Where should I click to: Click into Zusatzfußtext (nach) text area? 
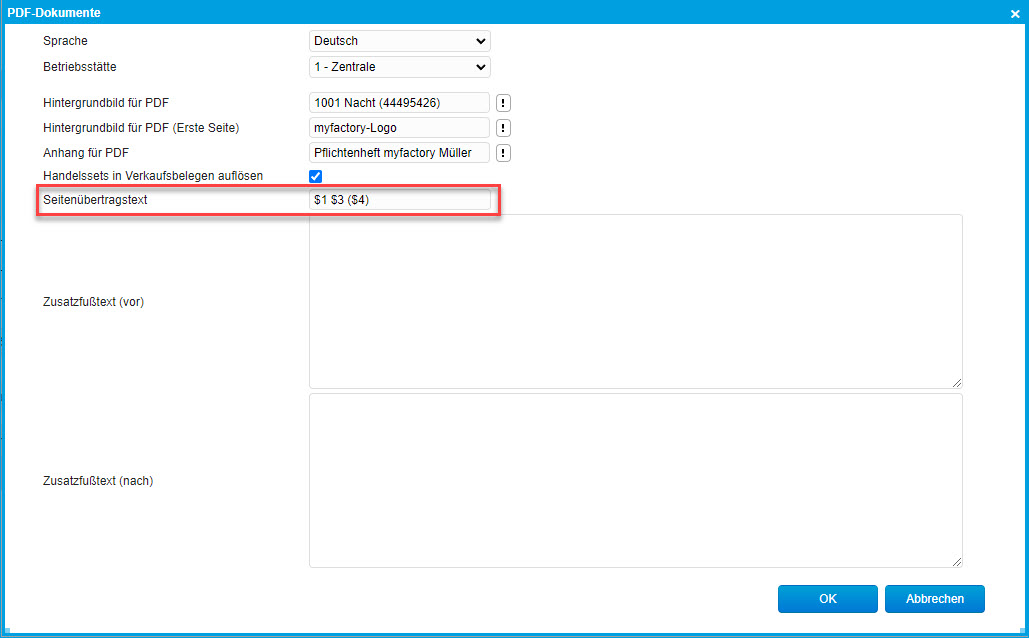point(636,480)
